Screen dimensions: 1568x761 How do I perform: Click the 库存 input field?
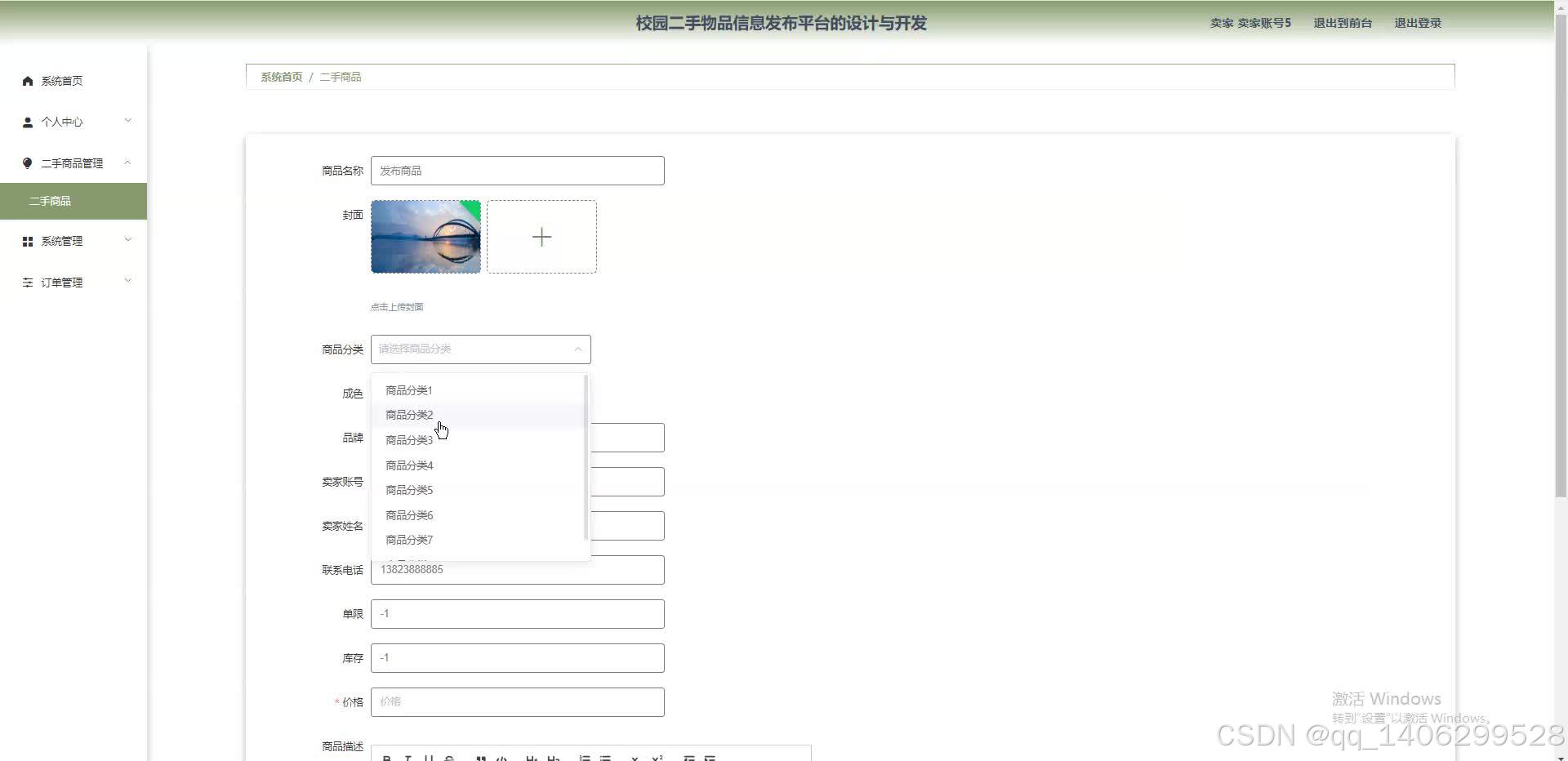pos(518,658)
